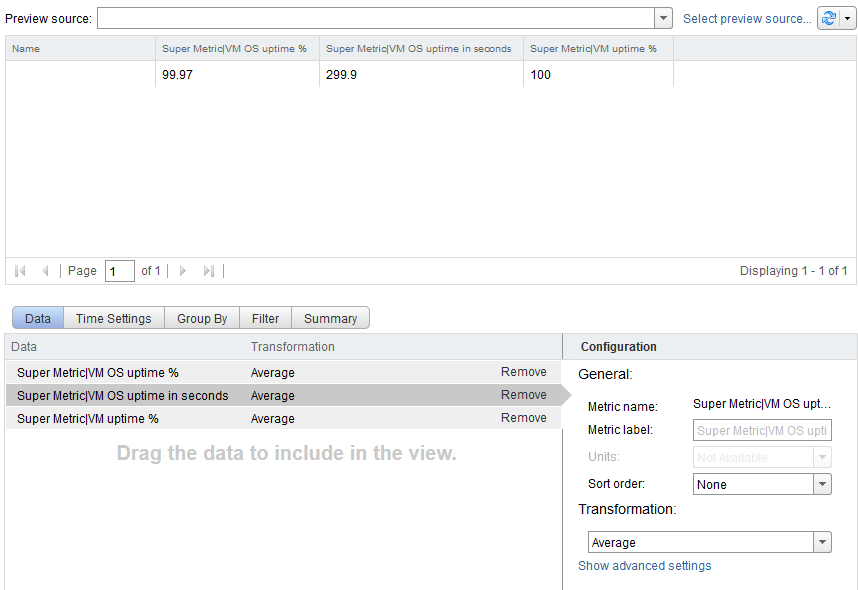Screen dimensions: 858x590
Task: Click the page number input box
Action: coord(119,271)
